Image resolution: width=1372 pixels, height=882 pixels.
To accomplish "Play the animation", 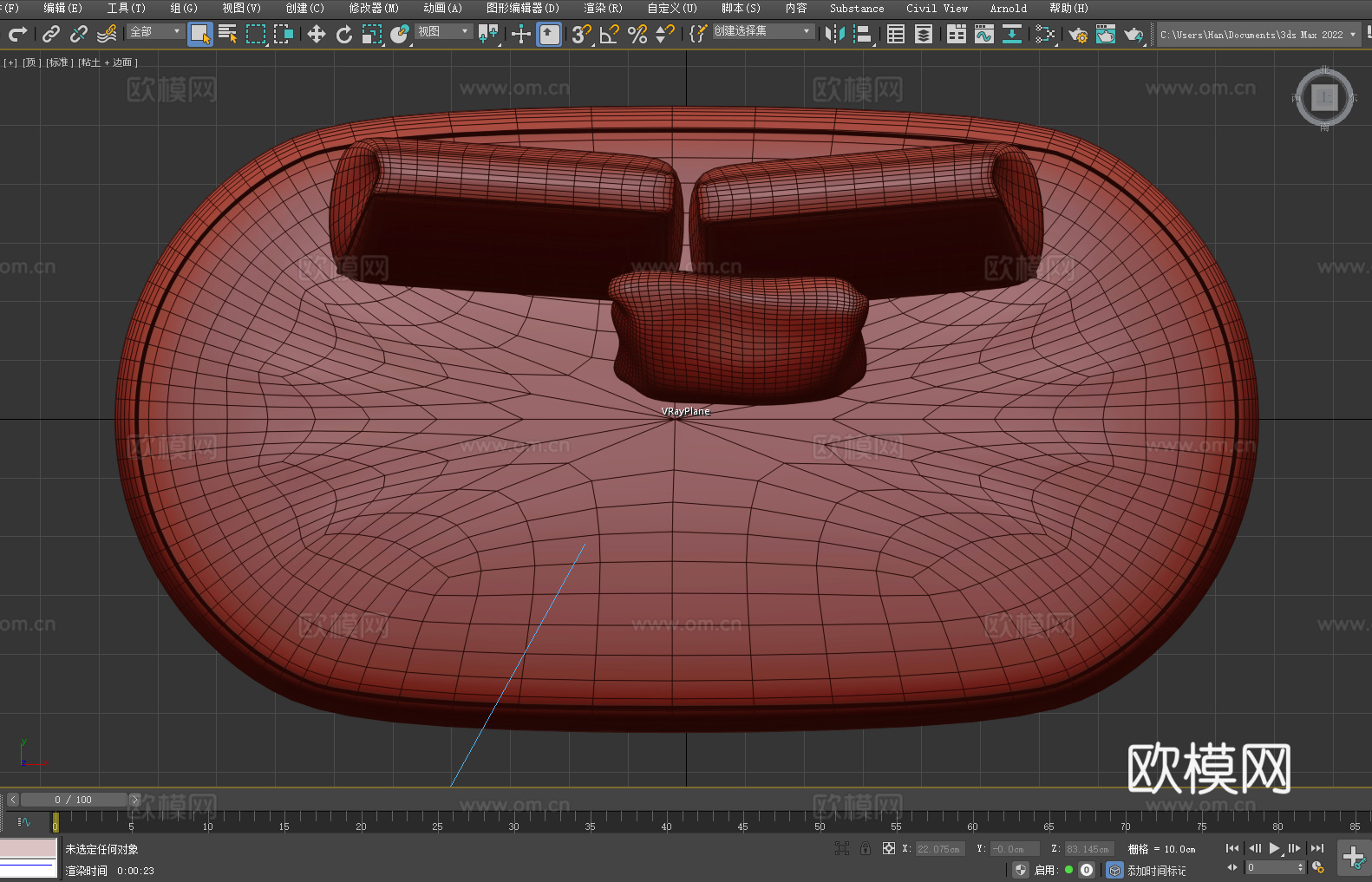I will tap(1274, 848).
